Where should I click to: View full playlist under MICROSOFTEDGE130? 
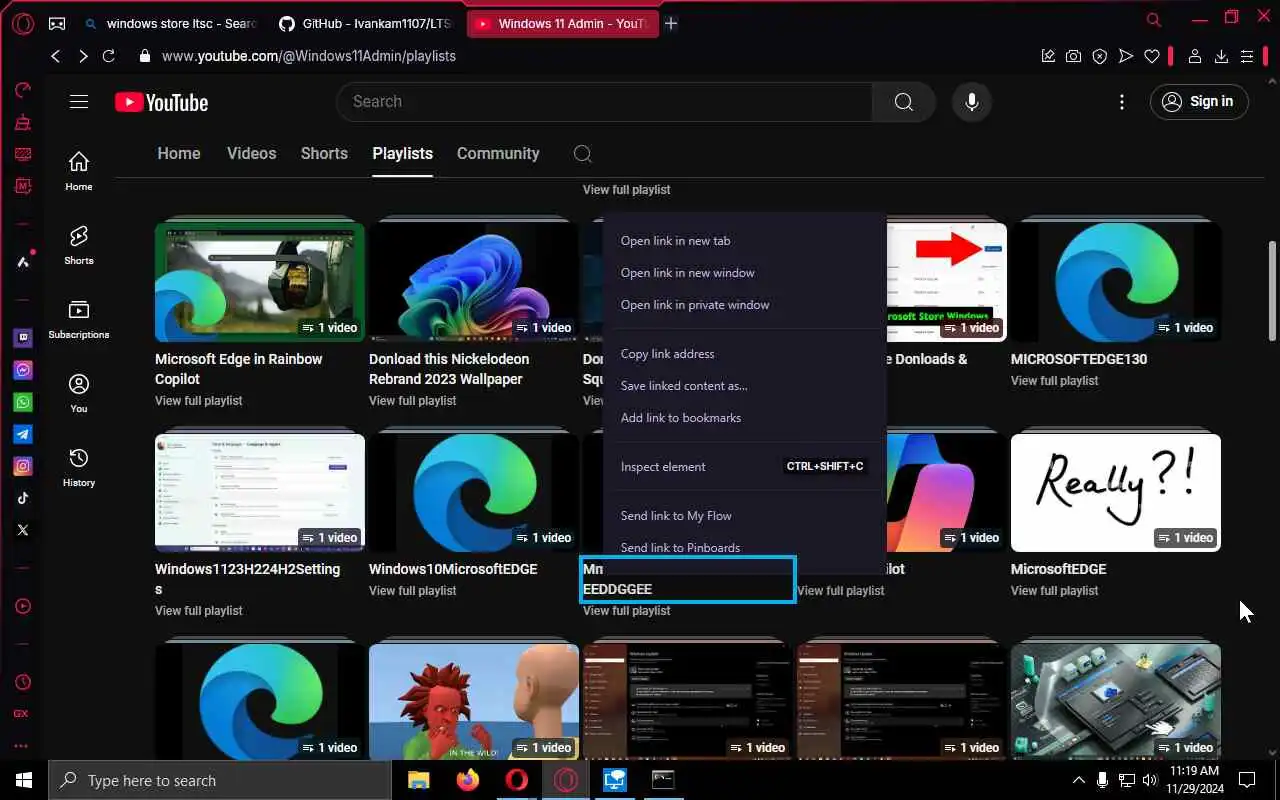tap(1054, 381)
